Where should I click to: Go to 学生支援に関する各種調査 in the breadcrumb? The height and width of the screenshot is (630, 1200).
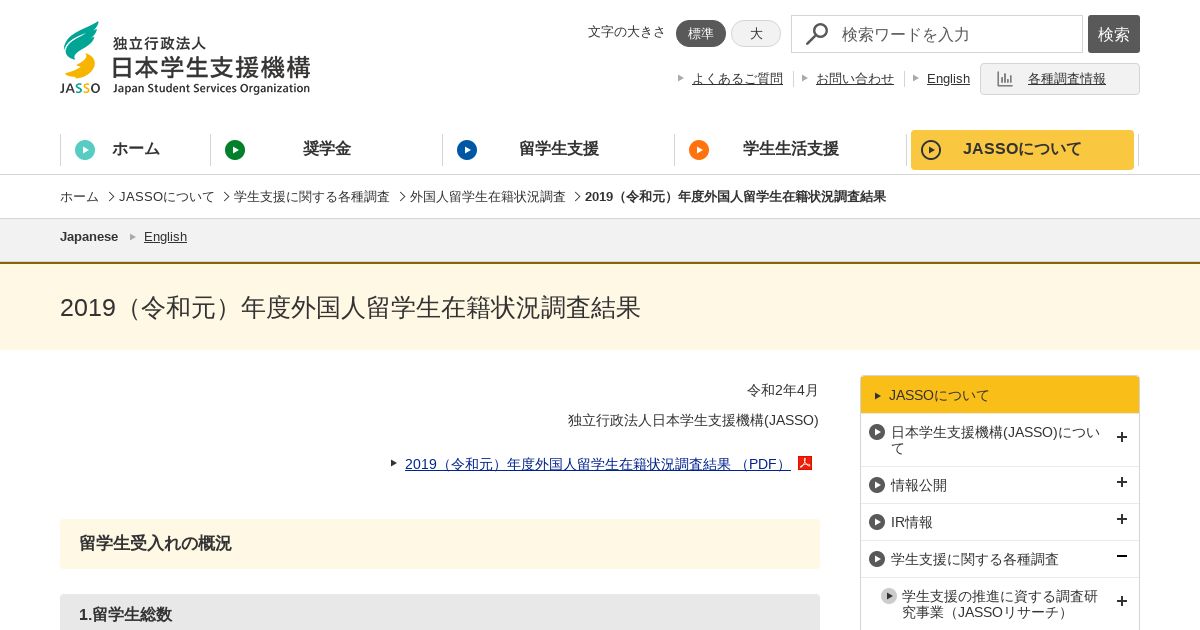click(x=312, y=197)
